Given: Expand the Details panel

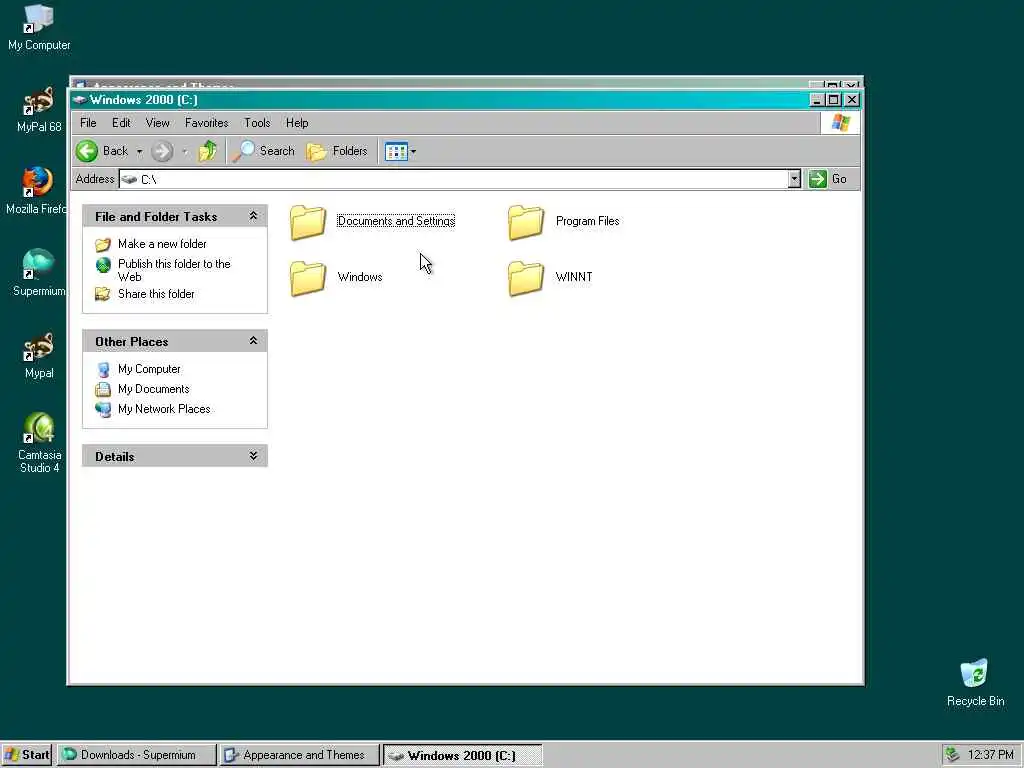Looking at the screenshot, I should (x=253, y=456).
